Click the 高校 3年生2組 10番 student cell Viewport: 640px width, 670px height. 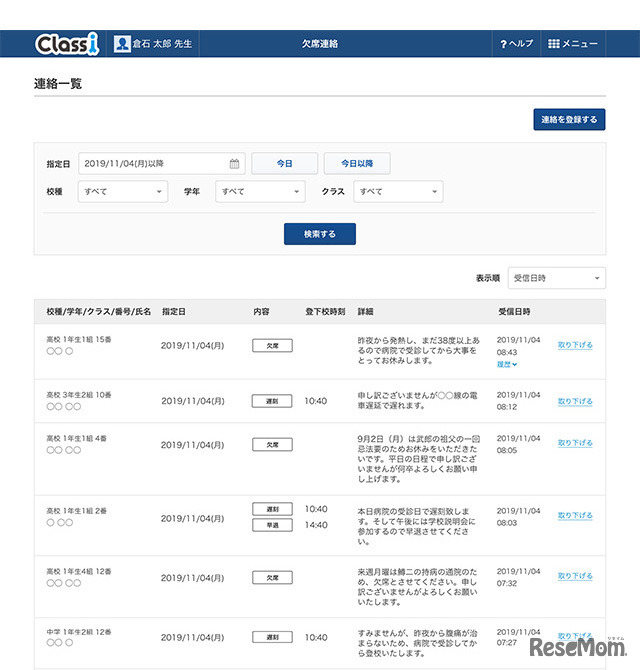click(x=79, y=401)
